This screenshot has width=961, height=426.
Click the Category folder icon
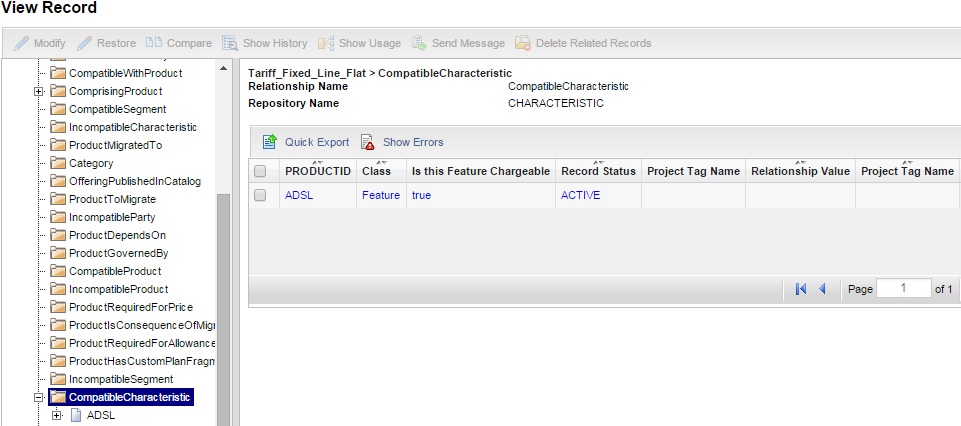click(58, 163)
